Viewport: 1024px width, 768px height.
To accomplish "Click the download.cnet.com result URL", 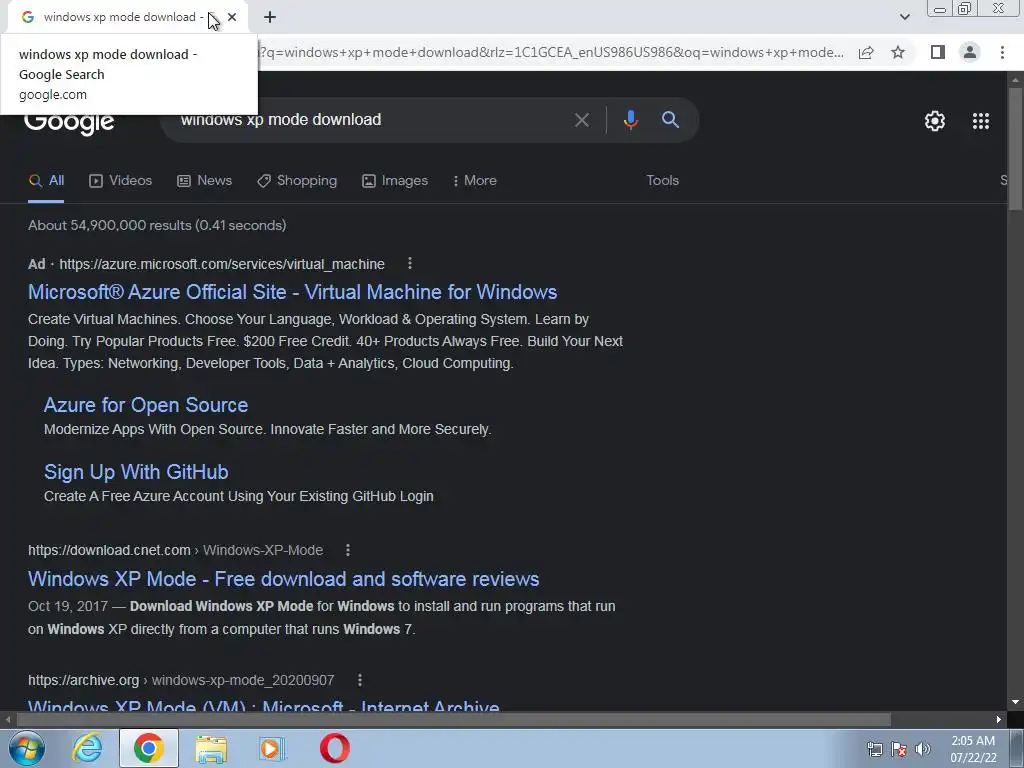I will (175, 550).
